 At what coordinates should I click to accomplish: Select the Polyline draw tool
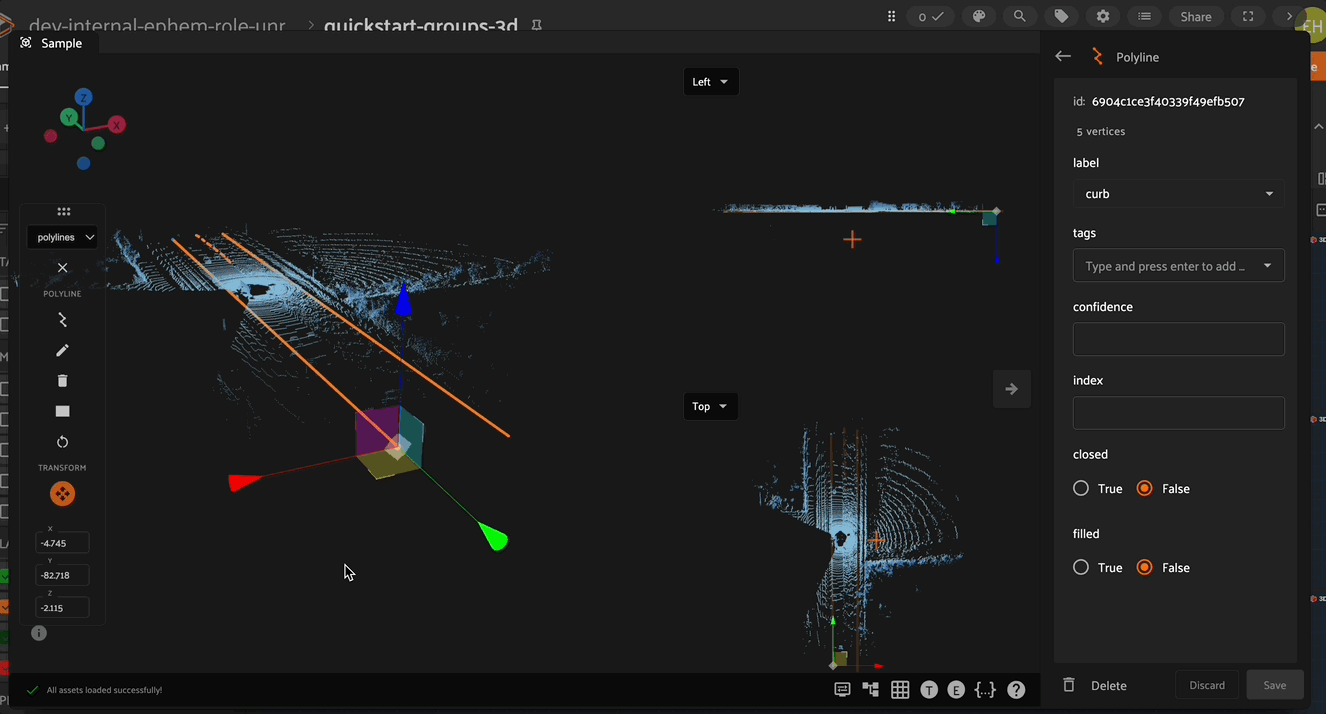[62, 319]
